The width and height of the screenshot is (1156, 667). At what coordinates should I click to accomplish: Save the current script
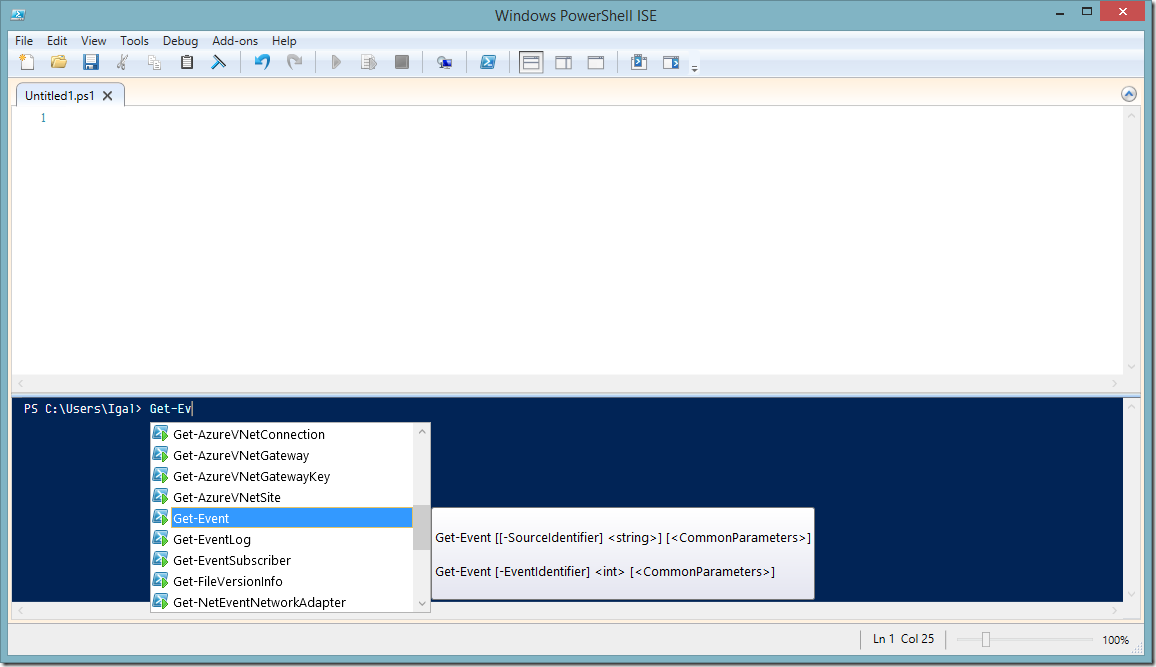pos(91,61)
